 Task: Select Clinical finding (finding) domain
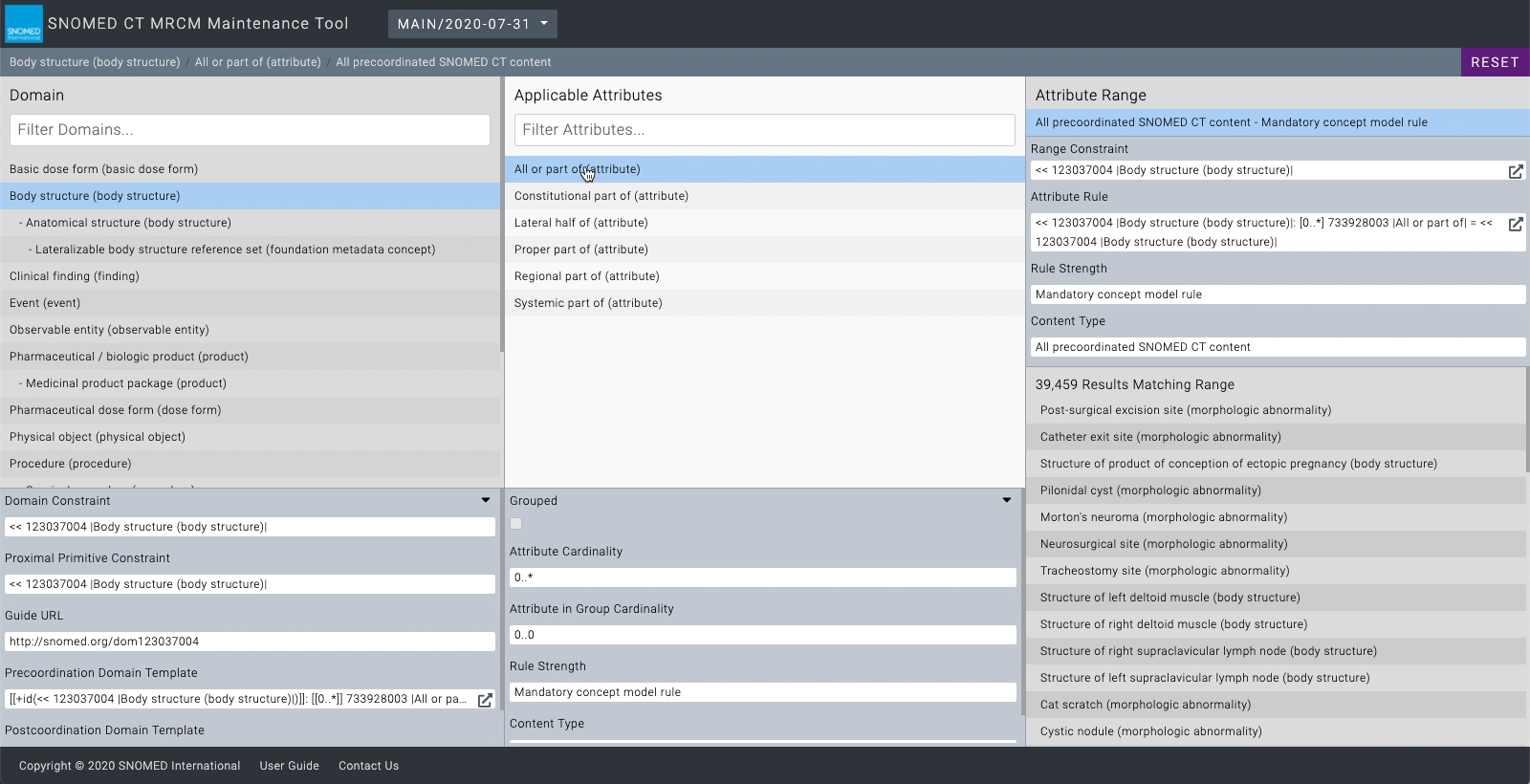(x=250, y=276)
